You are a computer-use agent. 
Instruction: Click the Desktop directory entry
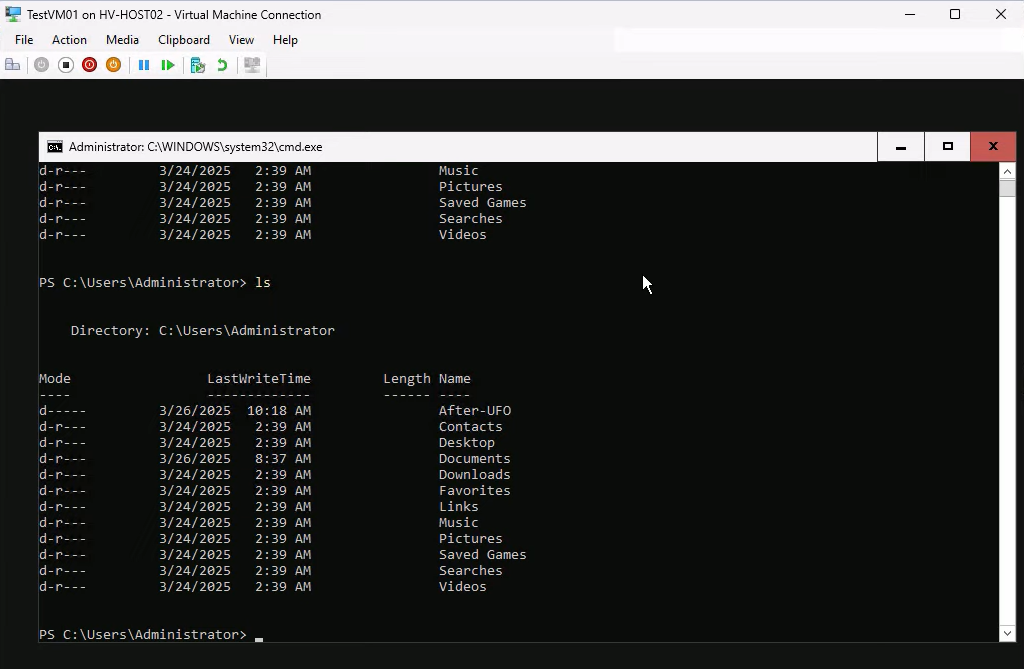click(466, 442)
